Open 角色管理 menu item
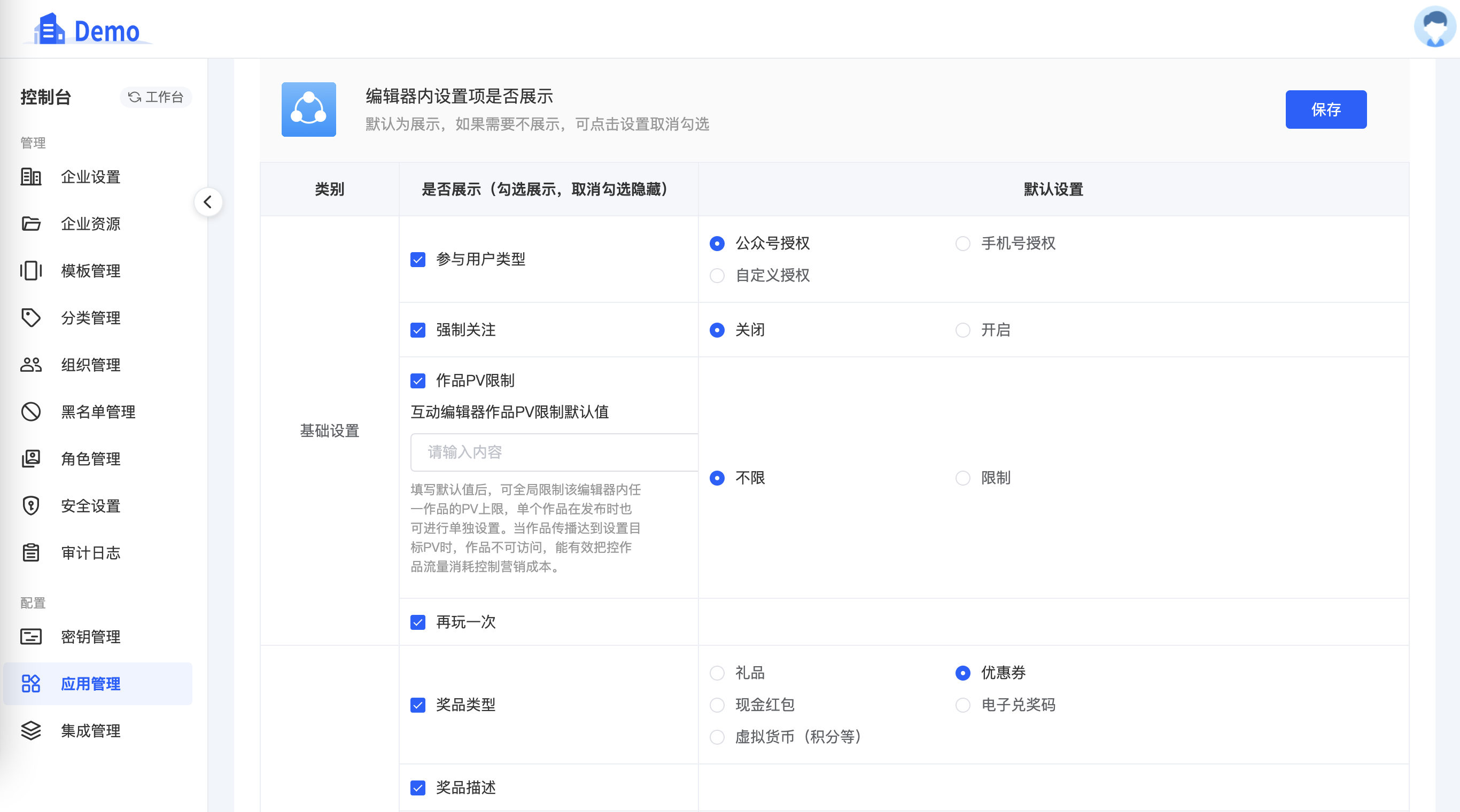Viewport: 1460px width, 812px height. [x=98, y=459]
